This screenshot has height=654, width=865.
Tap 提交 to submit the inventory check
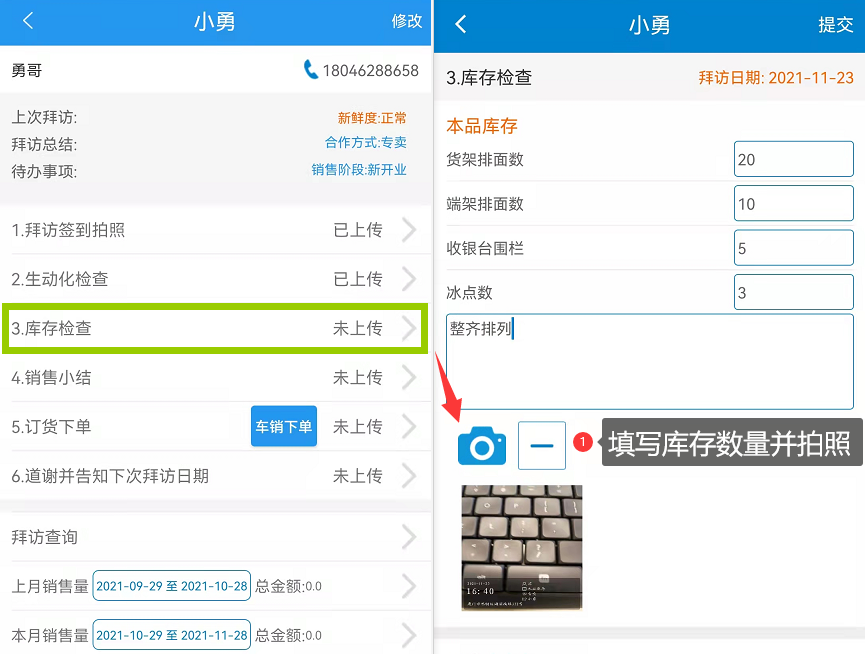pyautogui.click(x=835, y=25)
